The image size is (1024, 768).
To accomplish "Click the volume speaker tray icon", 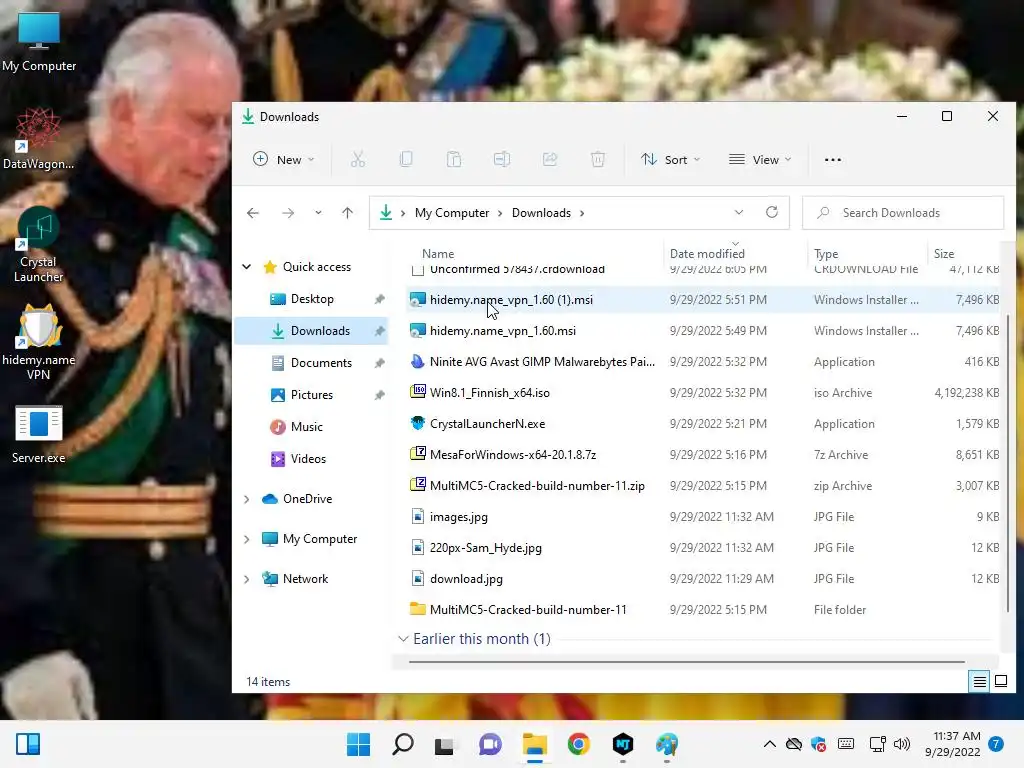I will pos(902,744).
